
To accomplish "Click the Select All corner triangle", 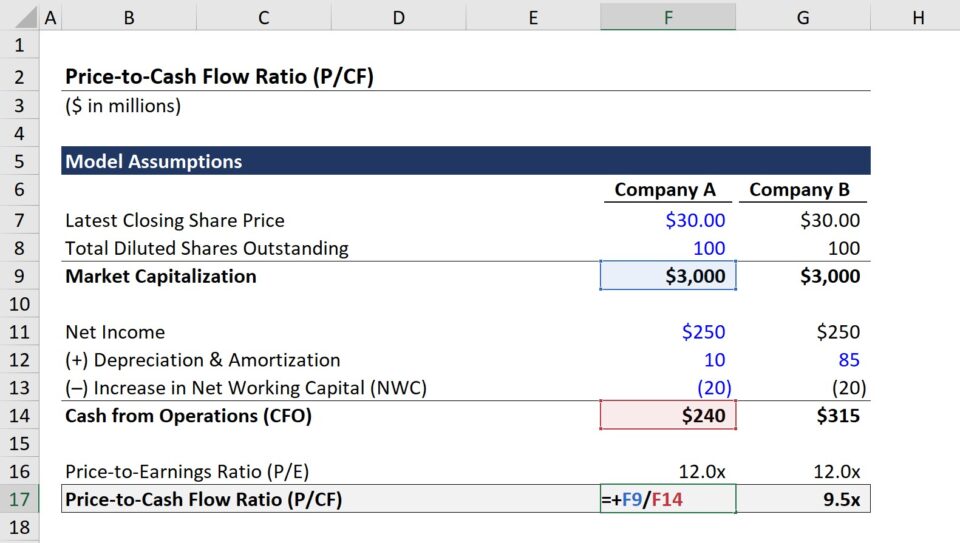I will click(20, 16).
